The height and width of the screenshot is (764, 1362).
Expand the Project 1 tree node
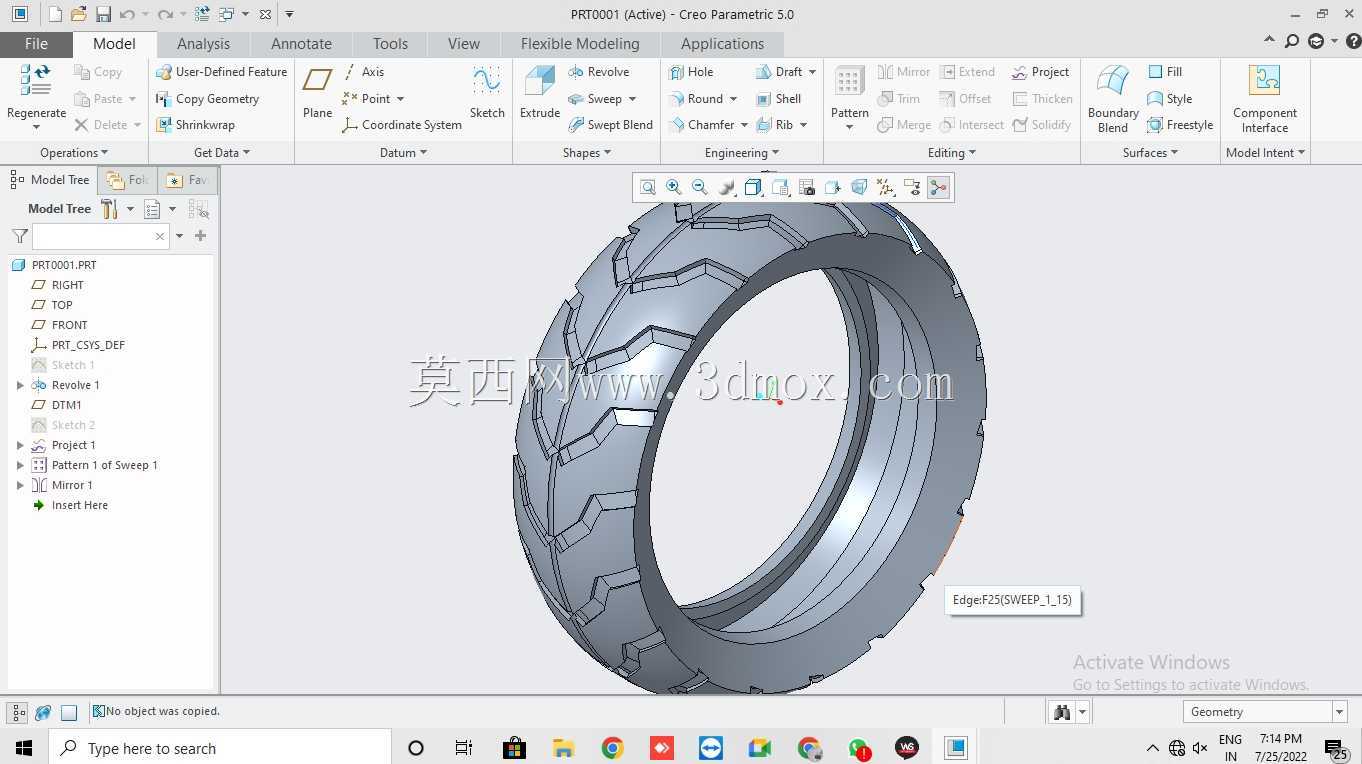20,445
